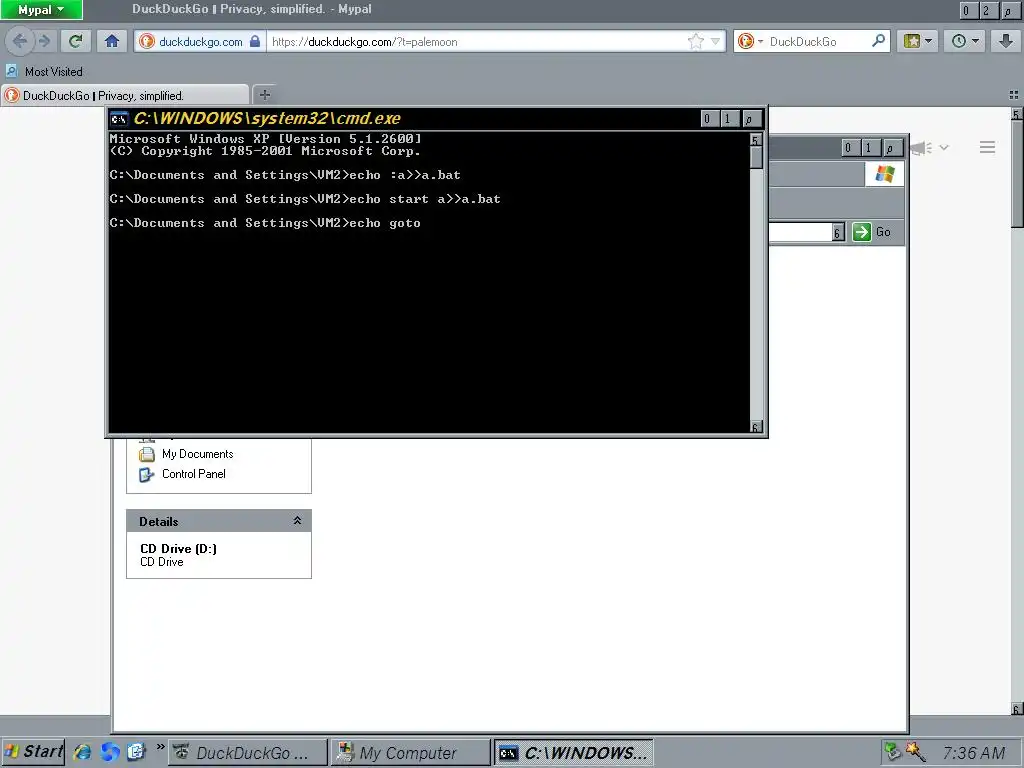This screenshot has width=1024, height=768.
Task: Open the downloads arrow button
Action: pyautogui.click(x=1006, y=42)
